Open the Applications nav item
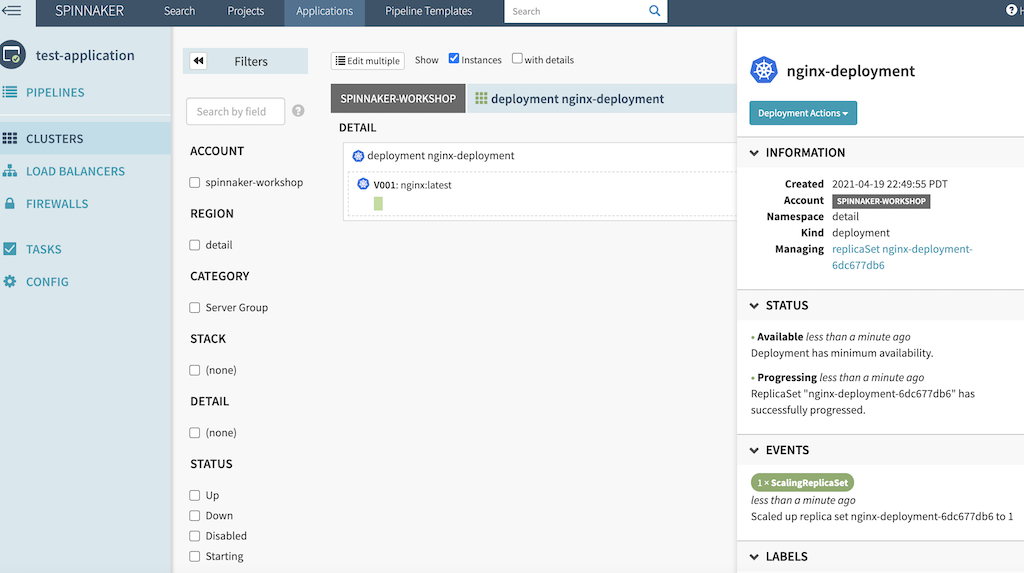1024x573 pixels. 325,11
